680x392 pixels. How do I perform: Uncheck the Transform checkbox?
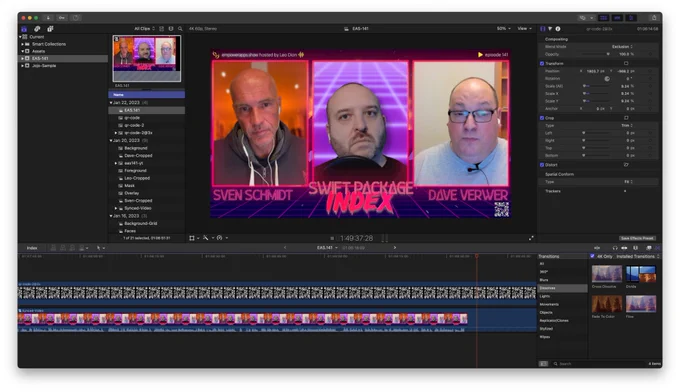coord(542,63)
